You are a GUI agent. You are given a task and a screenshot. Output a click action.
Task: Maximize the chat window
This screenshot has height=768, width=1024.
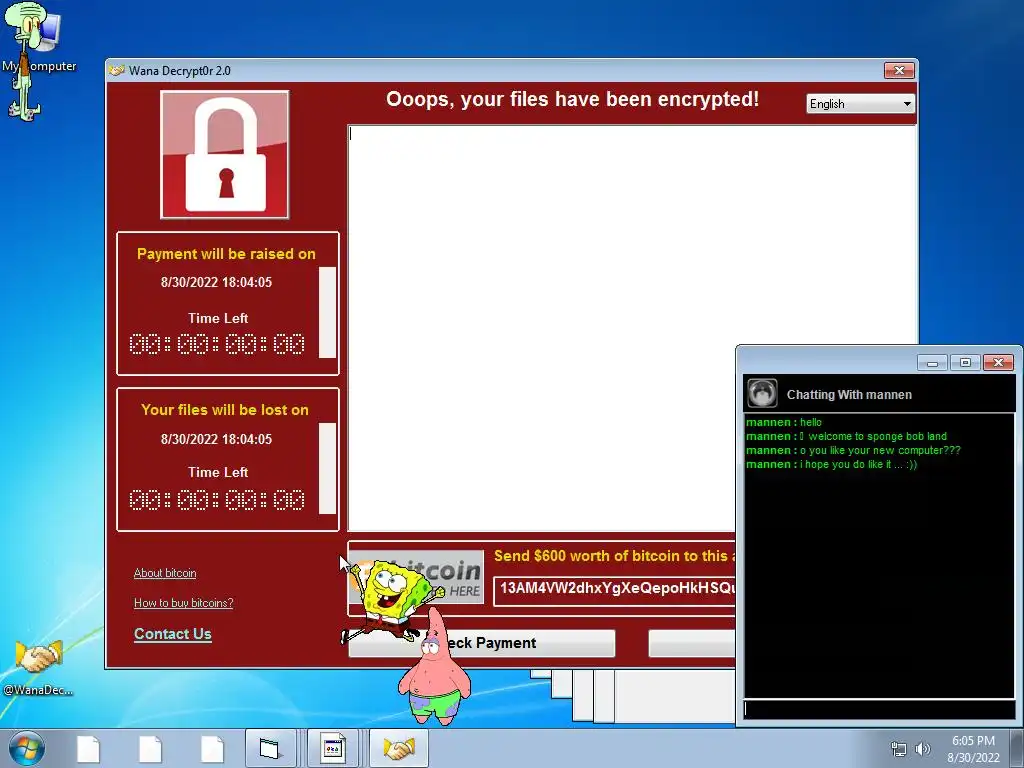tap(965, 362)
